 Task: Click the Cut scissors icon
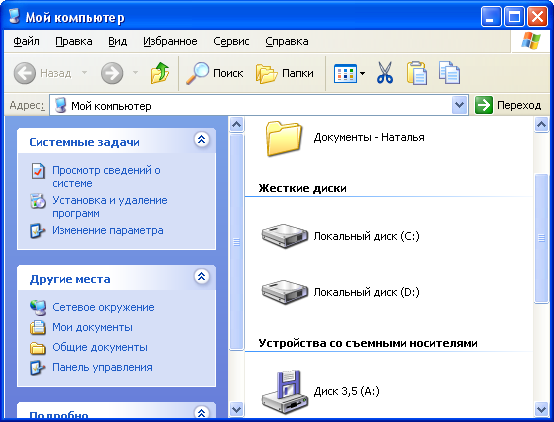coord(384,73)
